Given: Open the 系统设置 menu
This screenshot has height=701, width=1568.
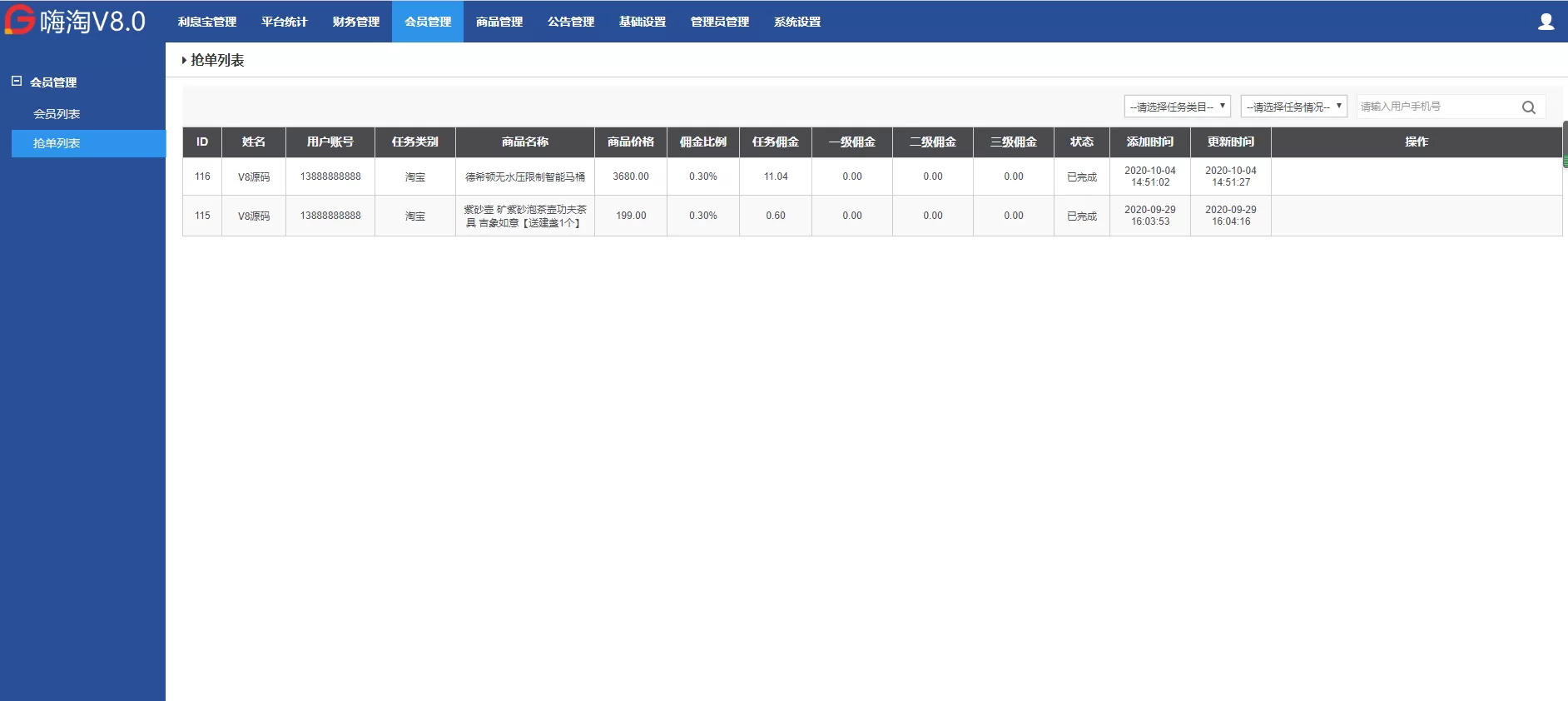Looking at the screenshot, I should pos(797,22).
